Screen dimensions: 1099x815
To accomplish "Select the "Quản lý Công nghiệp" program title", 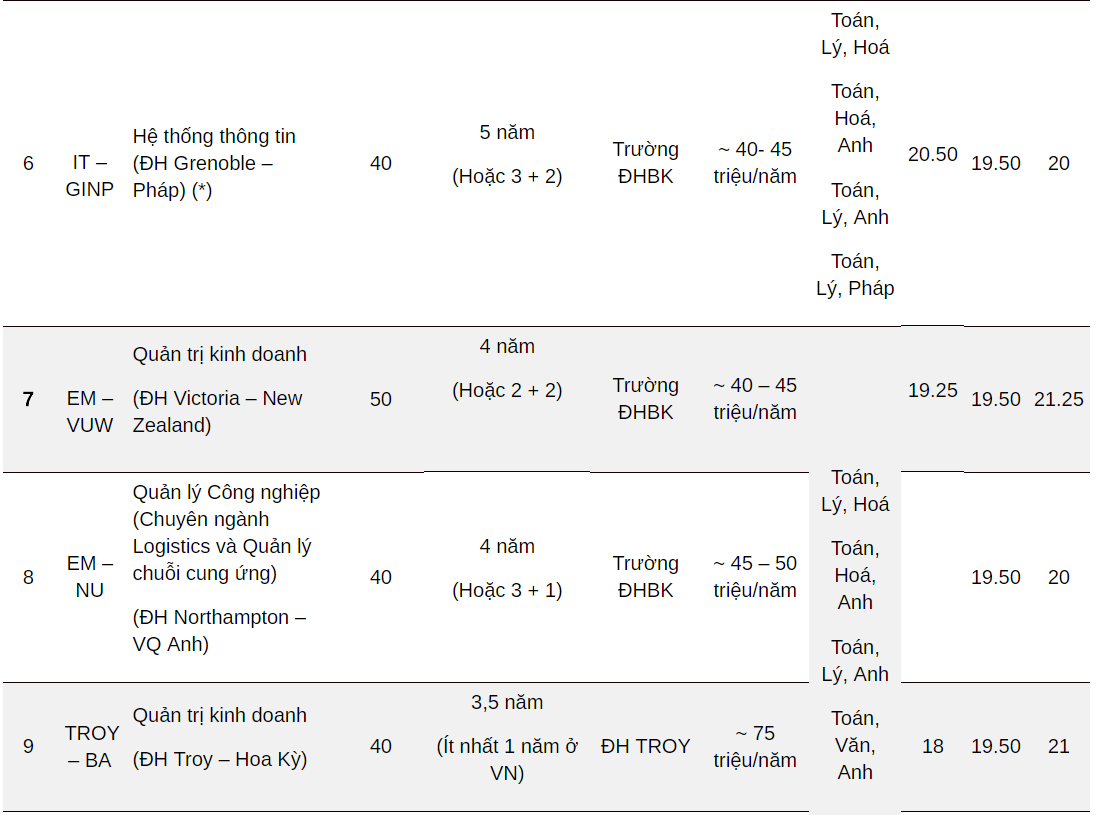I will pyautogui.click(x=226, y=492).
